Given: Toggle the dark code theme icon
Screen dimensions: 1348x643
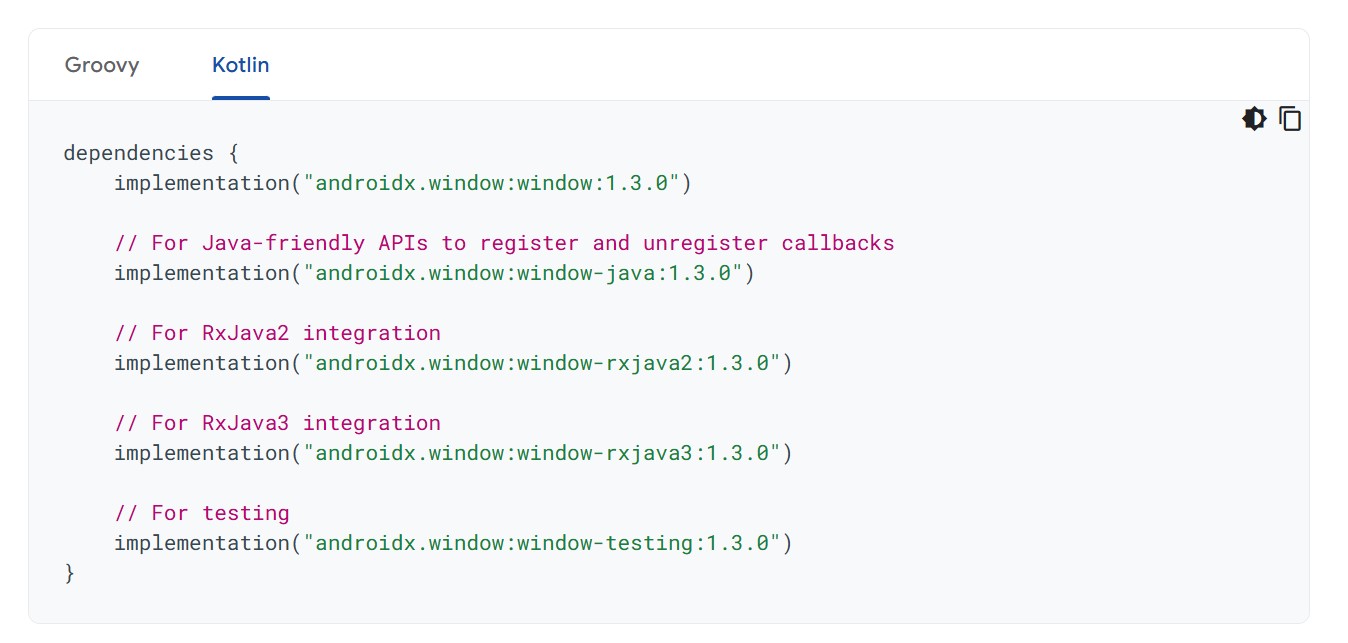Looking at the screenshot, I should tap(1254, 119).
